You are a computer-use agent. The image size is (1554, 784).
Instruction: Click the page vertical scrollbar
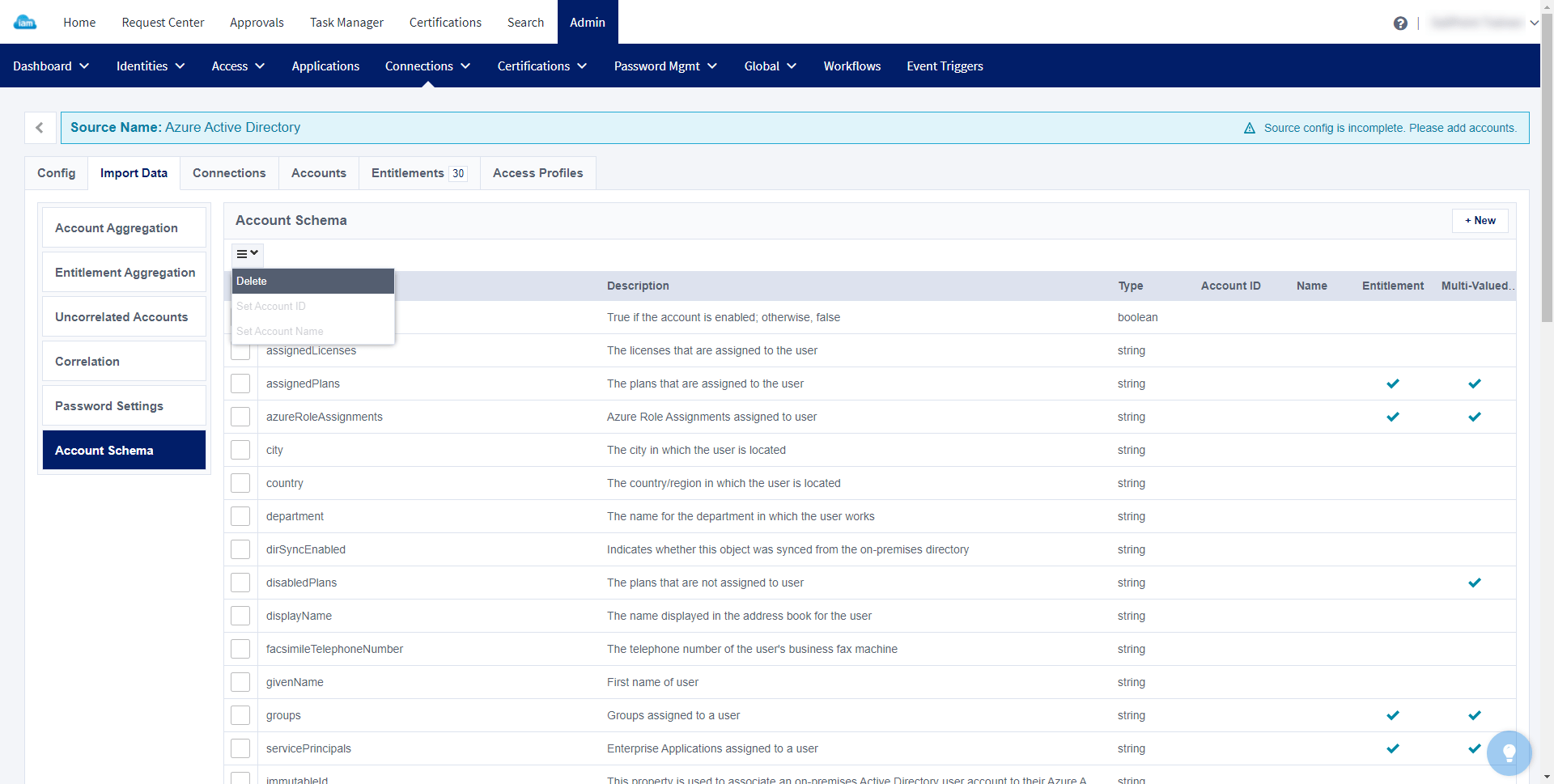[x=1547, y=168]
